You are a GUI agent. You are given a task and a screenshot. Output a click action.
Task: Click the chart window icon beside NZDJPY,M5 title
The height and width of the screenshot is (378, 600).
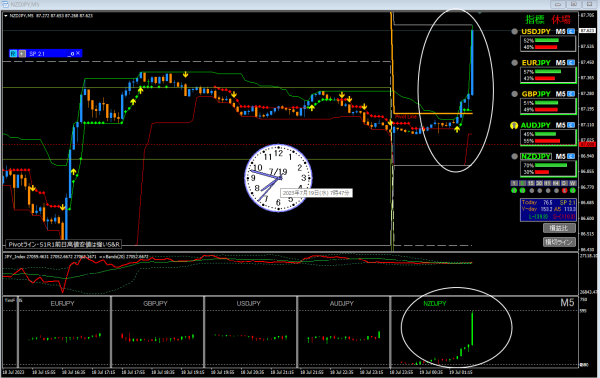(5, 4)
